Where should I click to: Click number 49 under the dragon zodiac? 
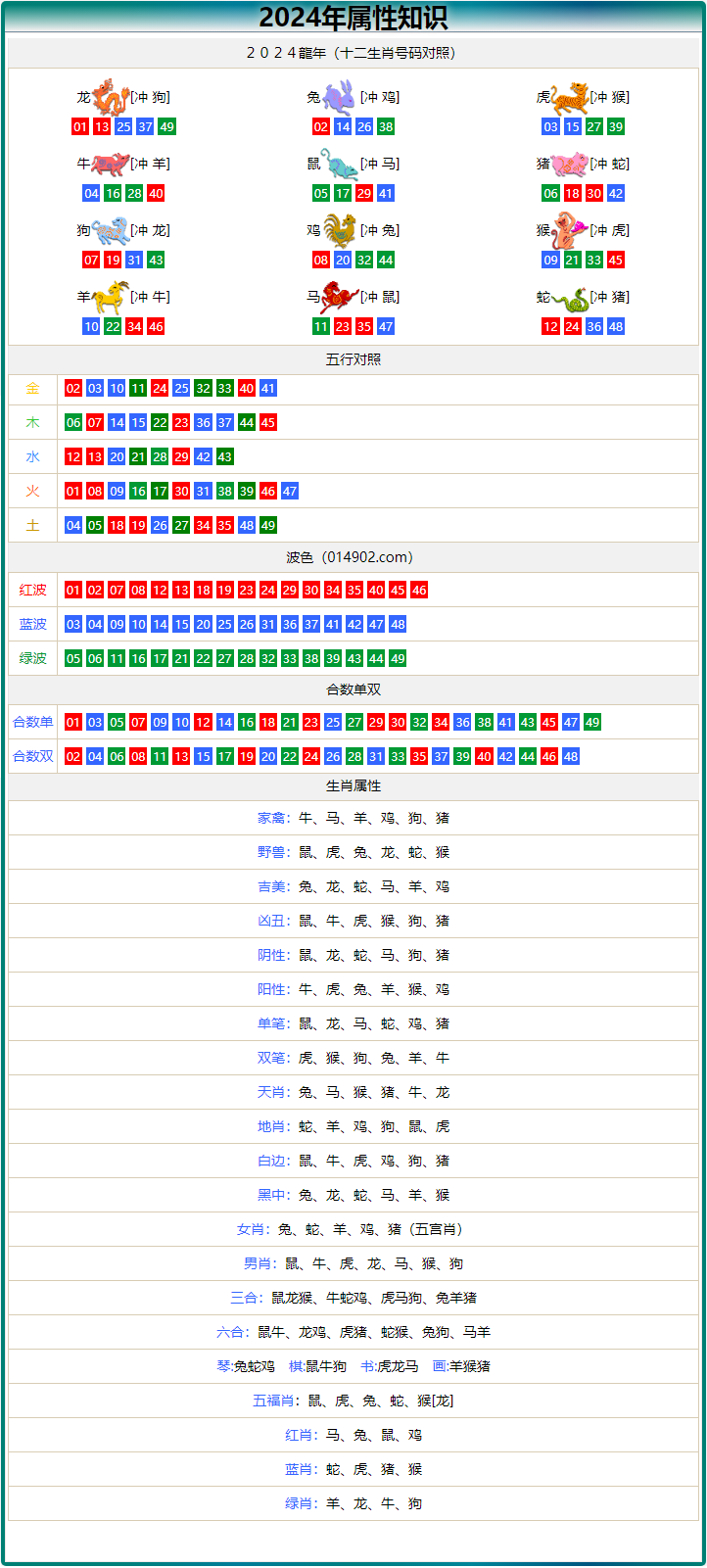[x=166, y=126]
